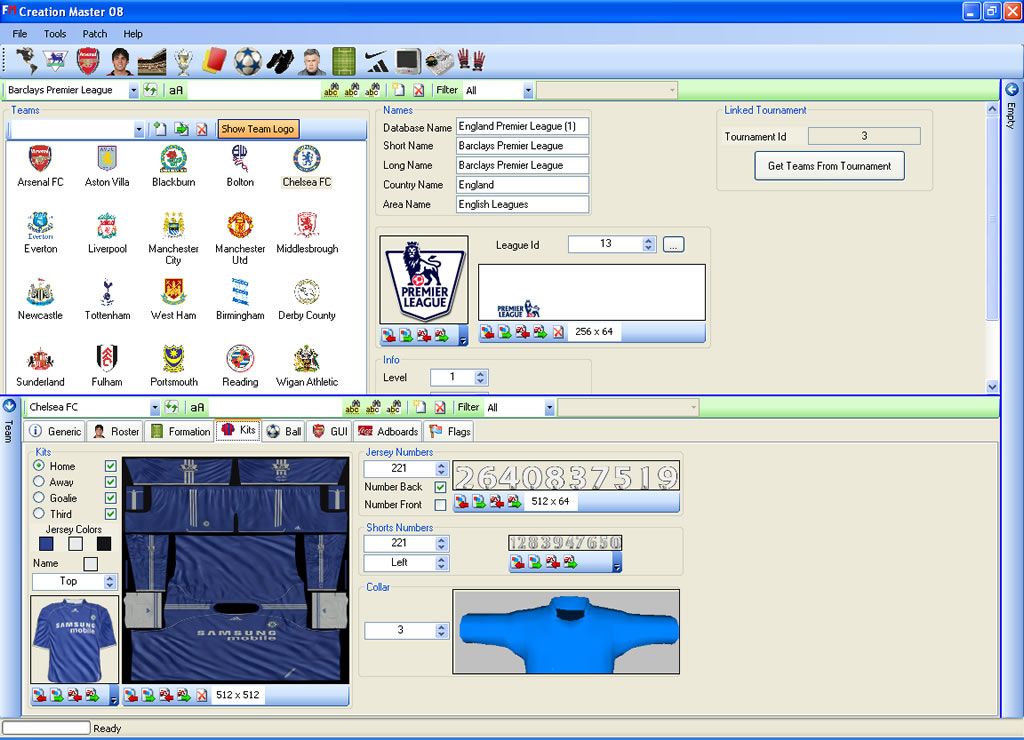Select the Tottenham team crest
This screenshot has width=1024, height=740.
coord(107,292)
